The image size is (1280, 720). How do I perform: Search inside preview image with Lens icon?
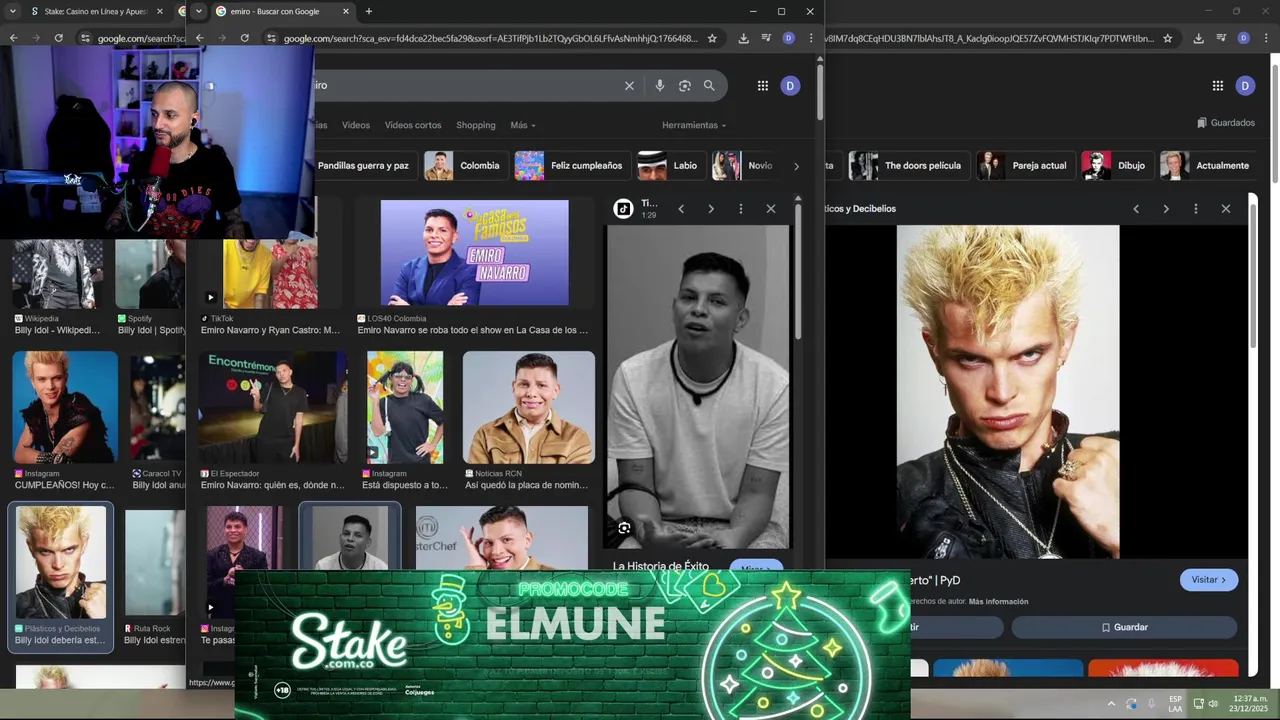(x=624, y=528)
